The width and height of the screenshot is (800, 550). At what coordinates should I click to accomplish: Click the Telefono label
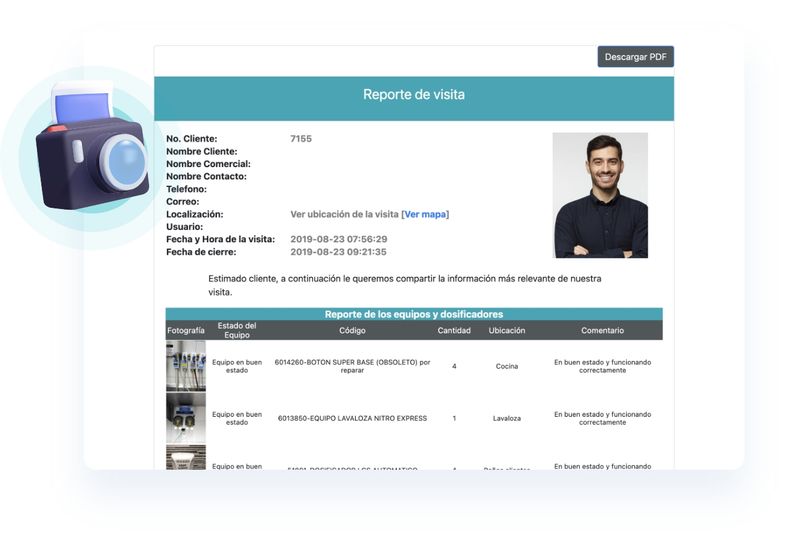186,189
